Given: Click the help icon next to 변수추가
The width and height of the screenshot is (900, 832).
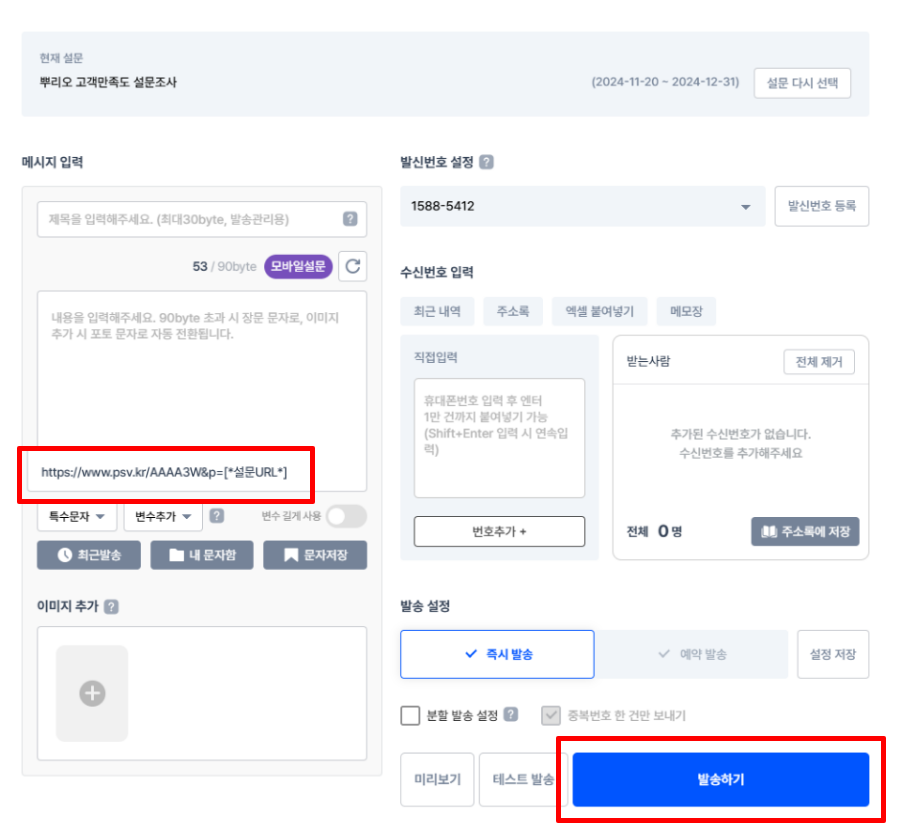Looking at the screenshot, I should pyautogui.click(x=216, y=516).
